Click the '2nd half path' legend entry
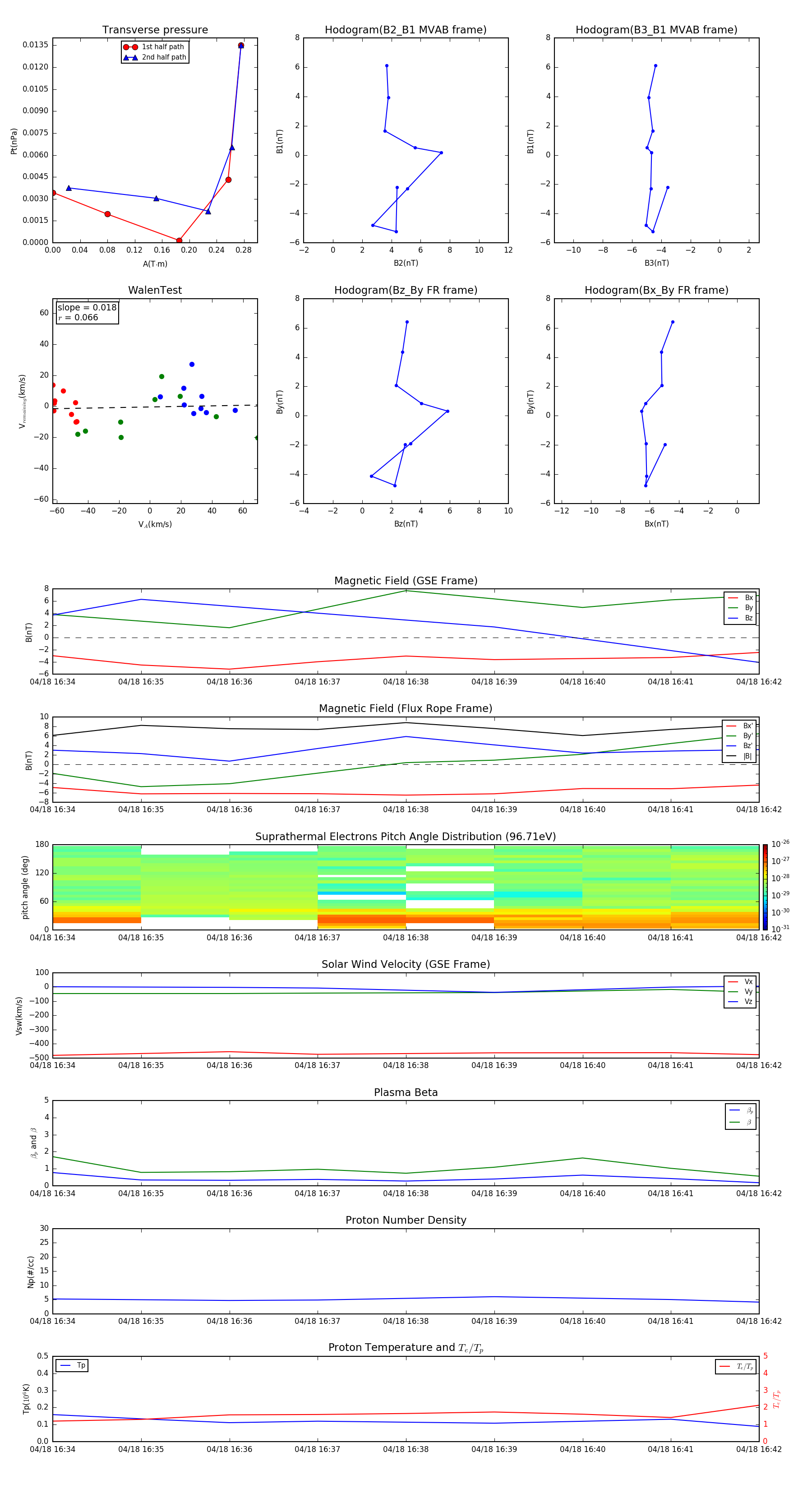 tap(156, 57)
